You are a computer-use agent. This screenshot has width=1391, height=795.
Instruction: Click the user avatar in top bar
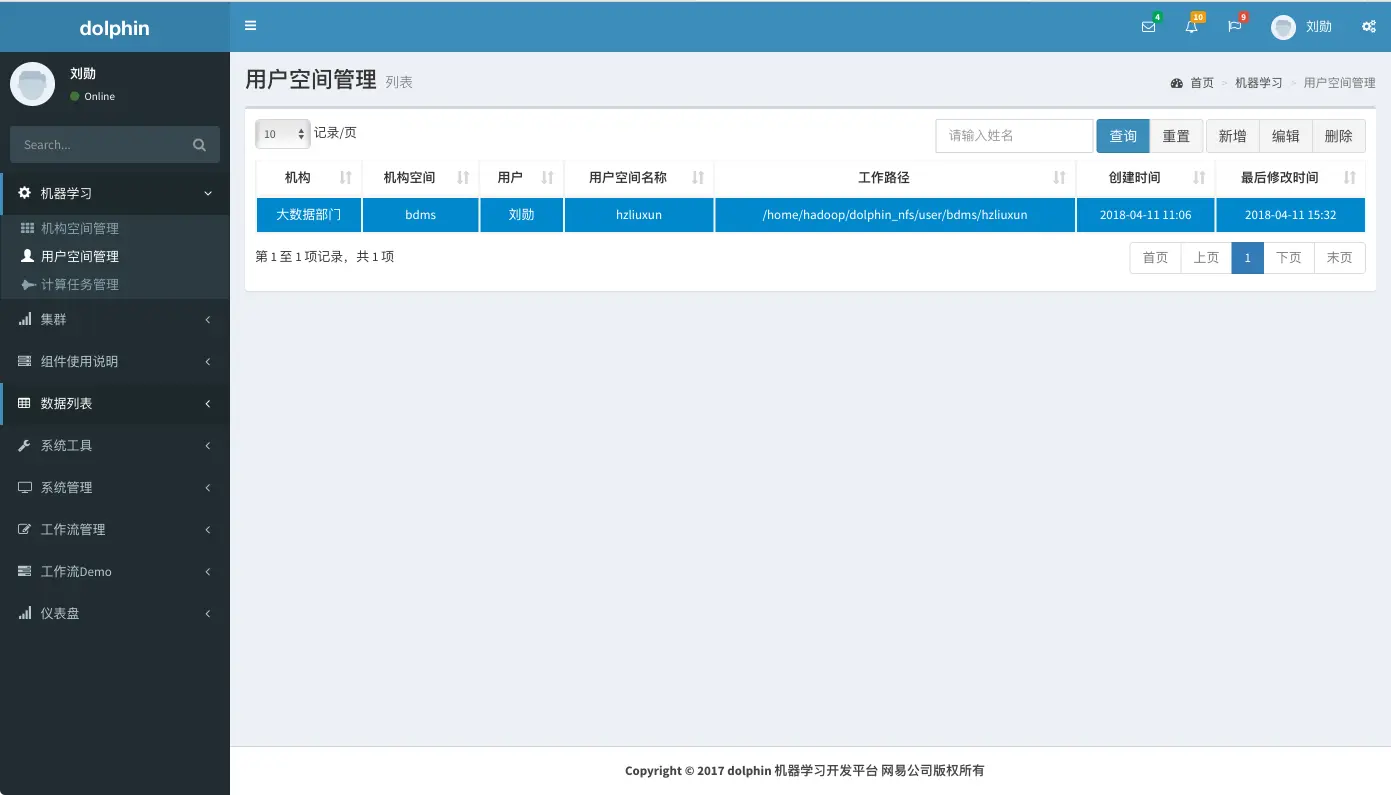pos(1283,27)
